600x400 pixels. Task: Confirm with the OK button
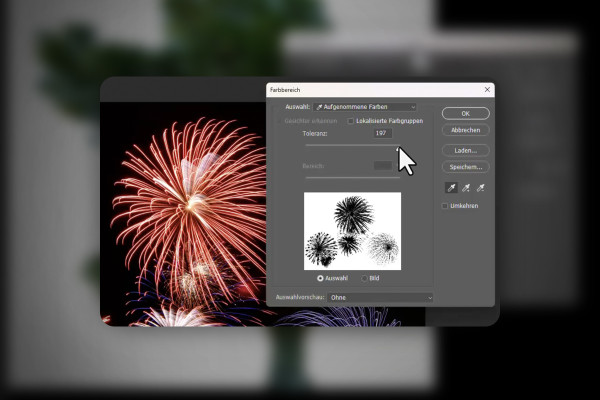466,114
